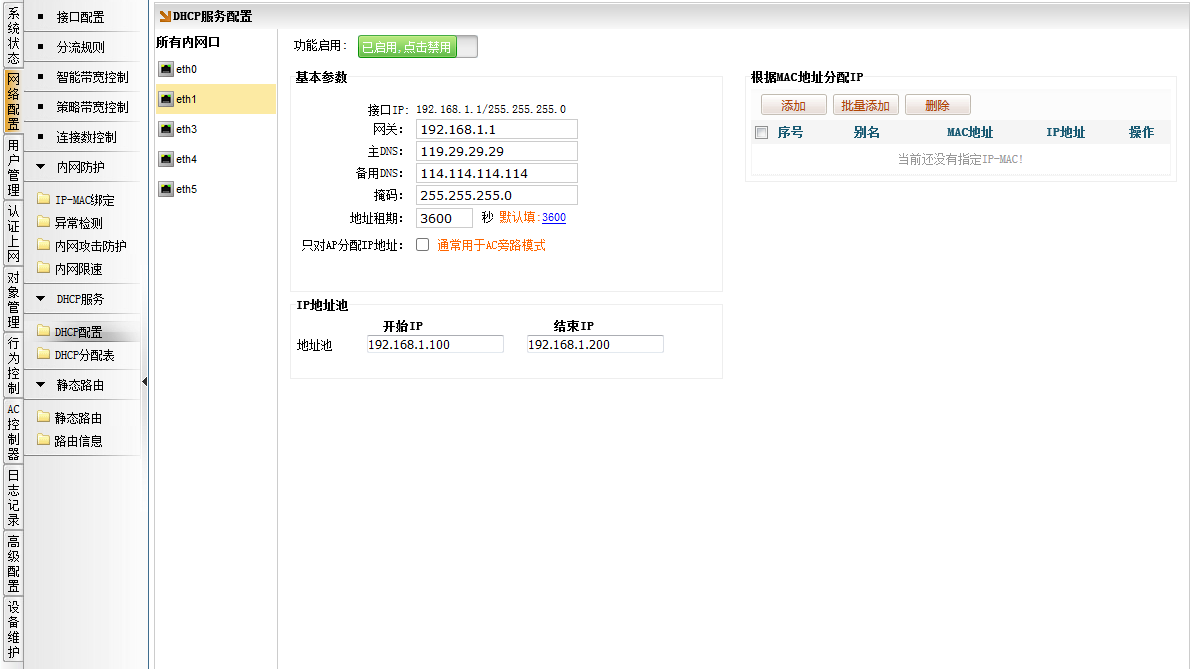Open 接口配置 menu item
The image size is (1193, 669).
click(x=82, y=17)
